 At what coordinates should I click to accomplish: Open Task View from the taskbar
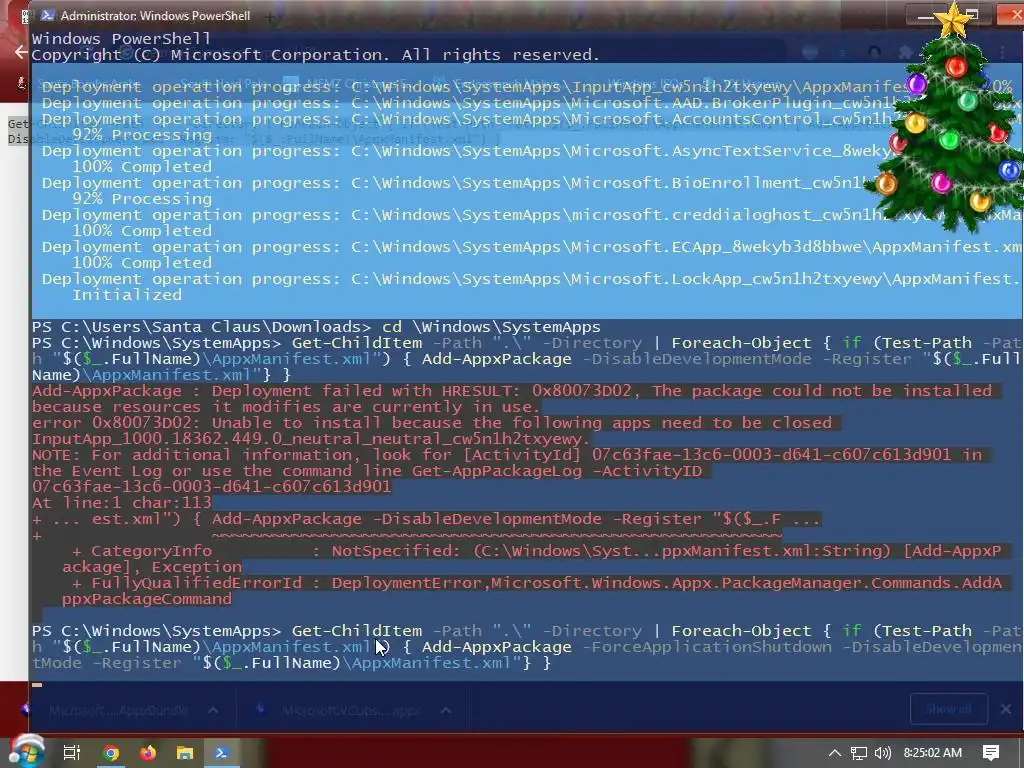[x=71, y=753]
